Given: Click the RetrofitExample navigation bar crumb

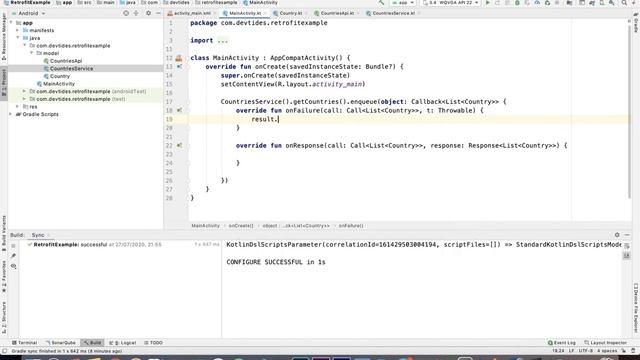Looking at the screenshot, I should (x=27, y=2).
